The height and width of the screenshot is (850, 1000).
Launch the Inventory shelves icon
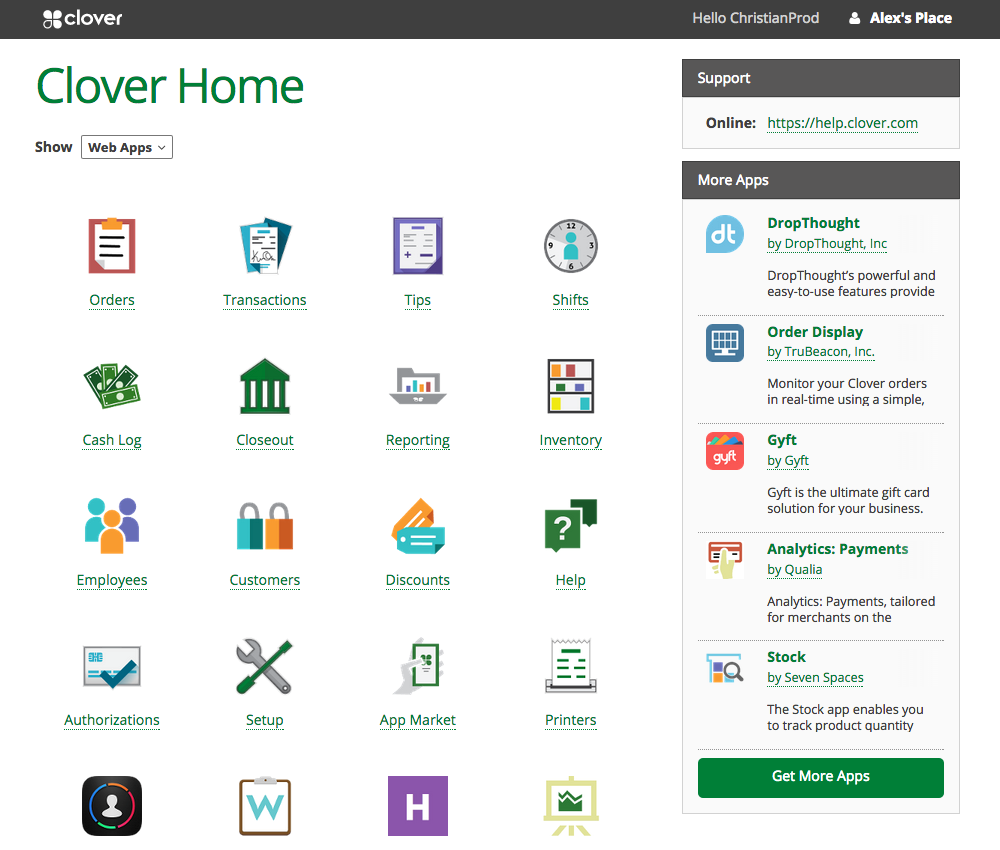click(x=570, y=386)
